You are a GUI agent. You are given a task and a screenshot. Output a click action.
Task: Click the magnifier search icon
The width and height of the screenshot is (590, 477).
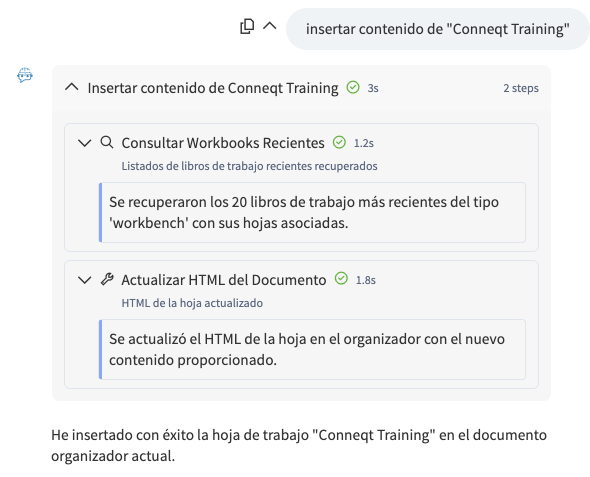coord(107,143)
